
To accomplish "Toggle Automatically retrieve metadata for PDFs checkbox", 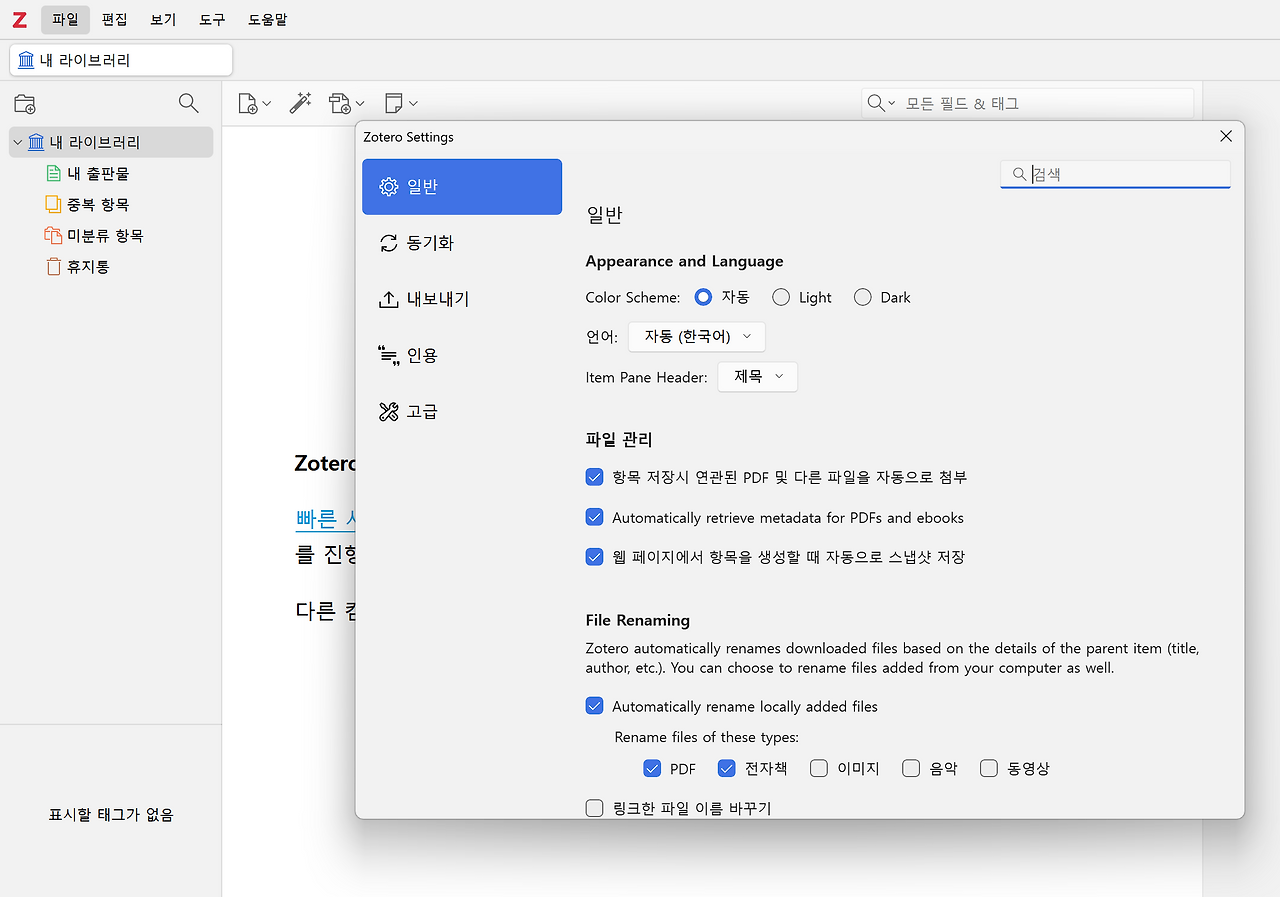I will [x=595, y=517].
